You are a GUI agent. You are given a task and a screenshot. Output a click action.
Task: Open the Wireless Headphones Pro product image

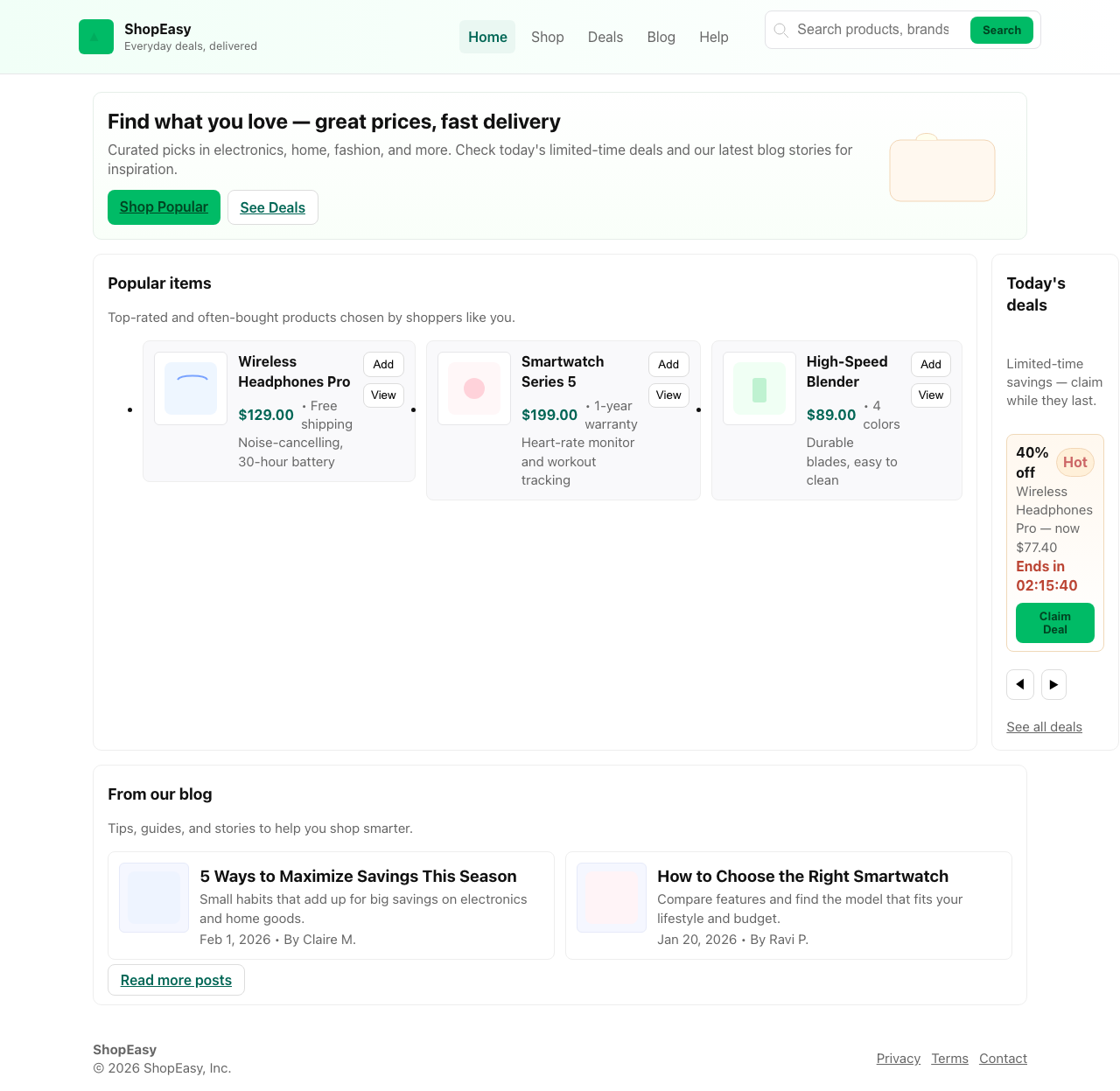coord(190,388)
